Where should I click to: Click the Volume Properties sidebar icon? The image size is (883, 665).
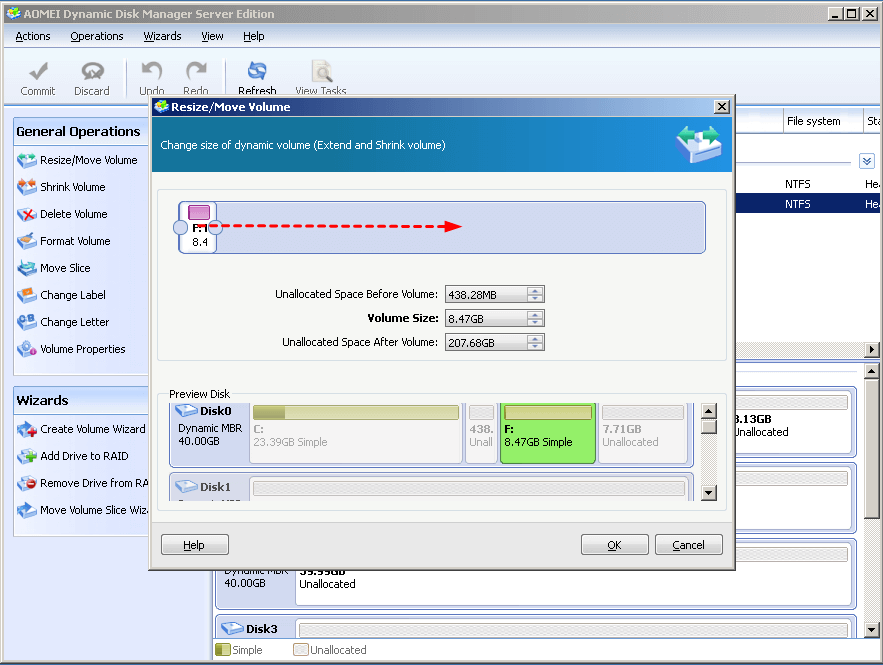point(26,350)
